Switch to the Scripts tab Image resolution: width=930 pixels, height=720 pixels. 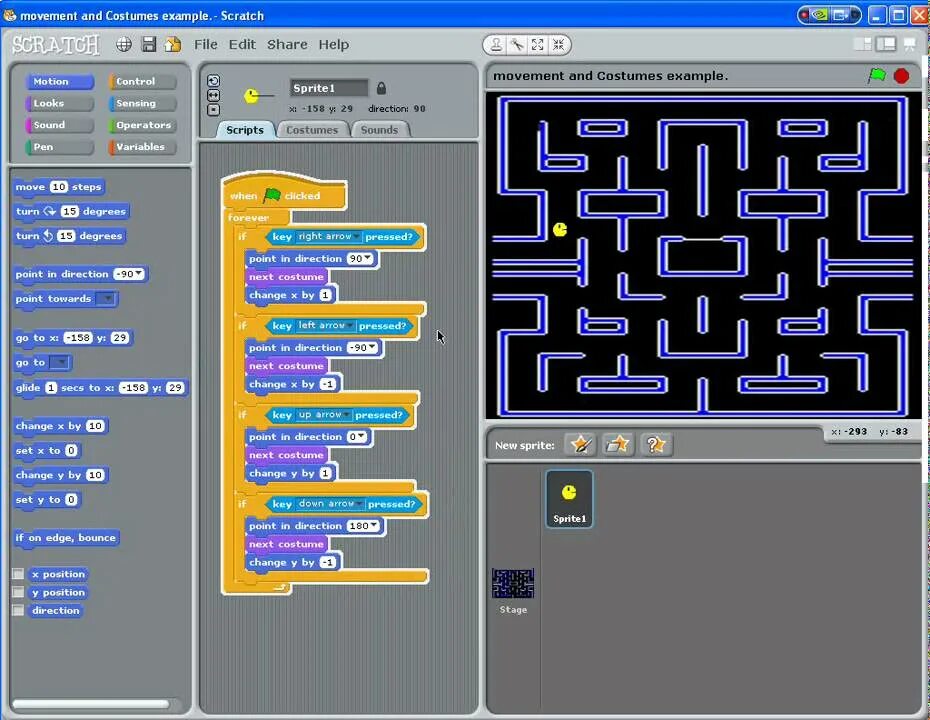pos(244,130)
